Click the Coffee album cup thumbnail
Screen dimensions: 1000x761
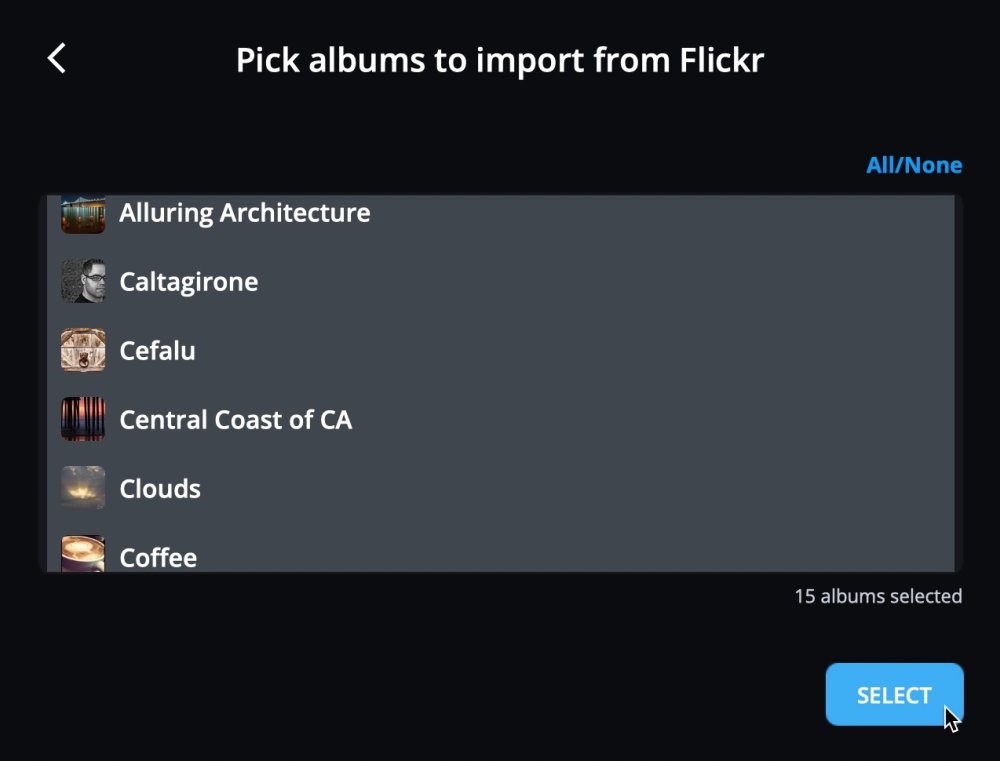click(x=83, y=554)
